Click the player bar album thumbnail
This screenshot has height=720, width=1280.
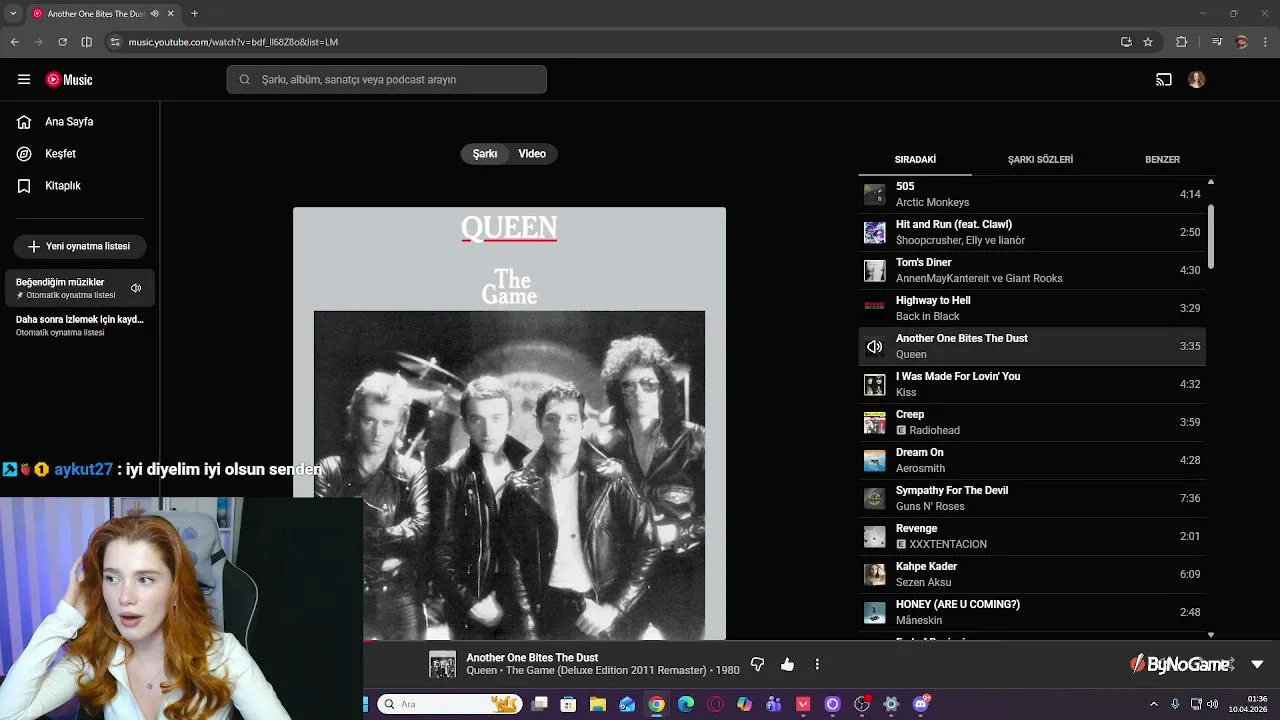point(442,665)
